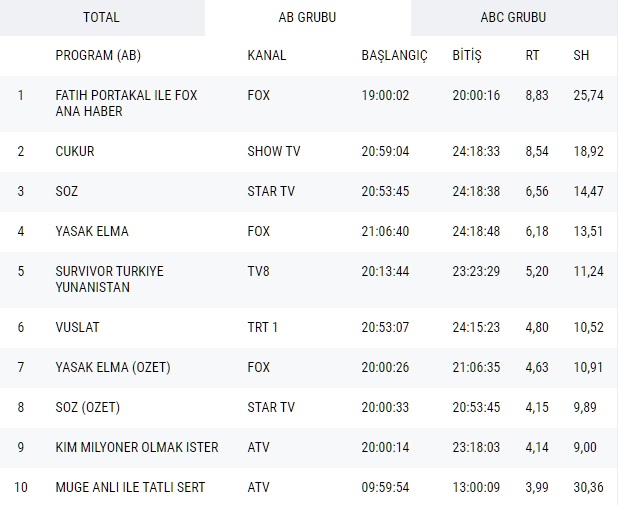Select the VUSLAT program row
This screenshot has height=505, width=618.
[78, 327]
